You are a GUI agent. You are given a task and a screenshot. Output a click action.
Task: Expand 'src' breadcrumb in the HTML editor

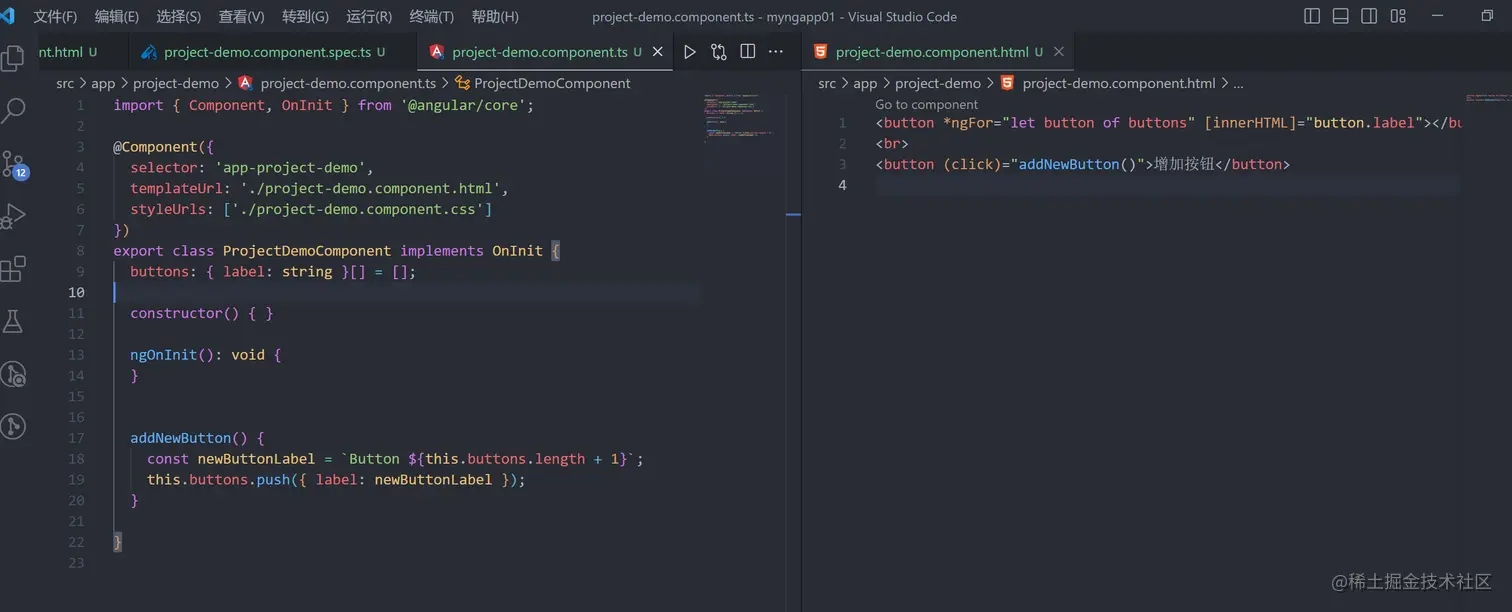827,83
